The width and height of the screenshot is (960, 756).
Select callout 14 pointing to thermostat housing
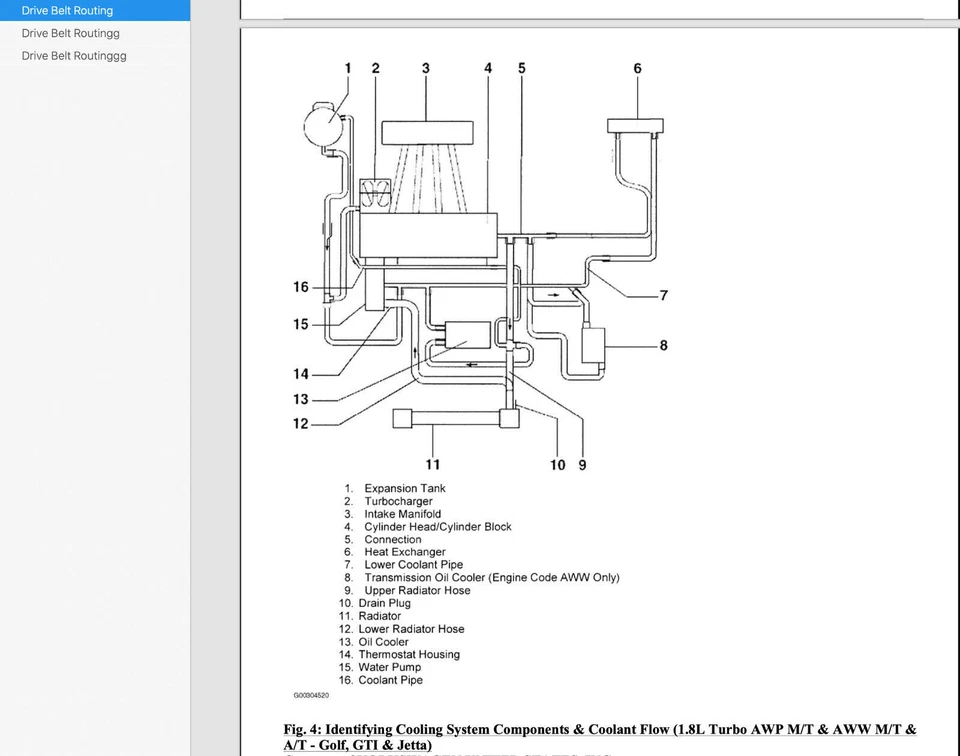[300, 374]
